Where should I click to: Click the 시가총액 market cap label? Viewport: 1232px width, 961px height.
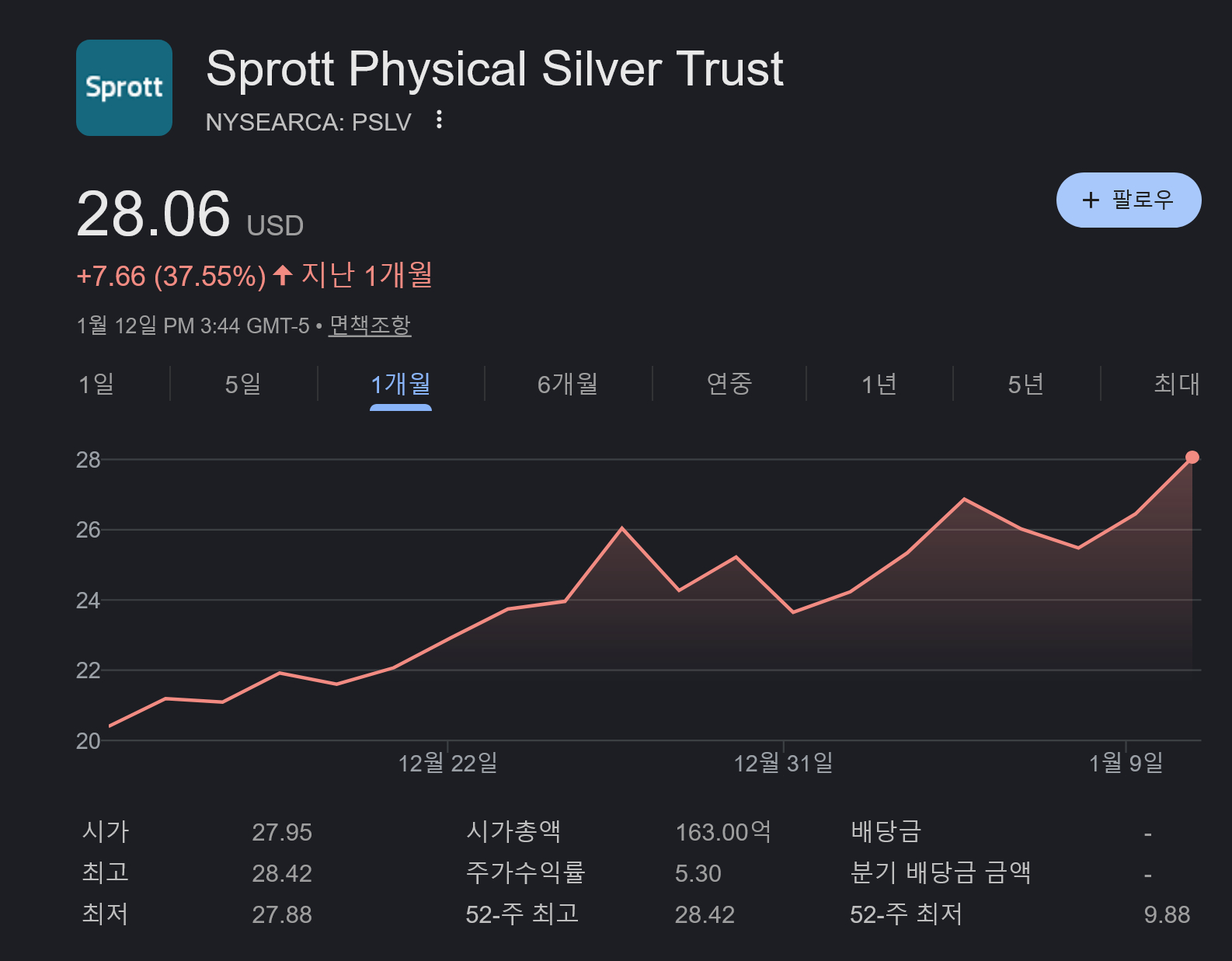(x=513, y=832)
